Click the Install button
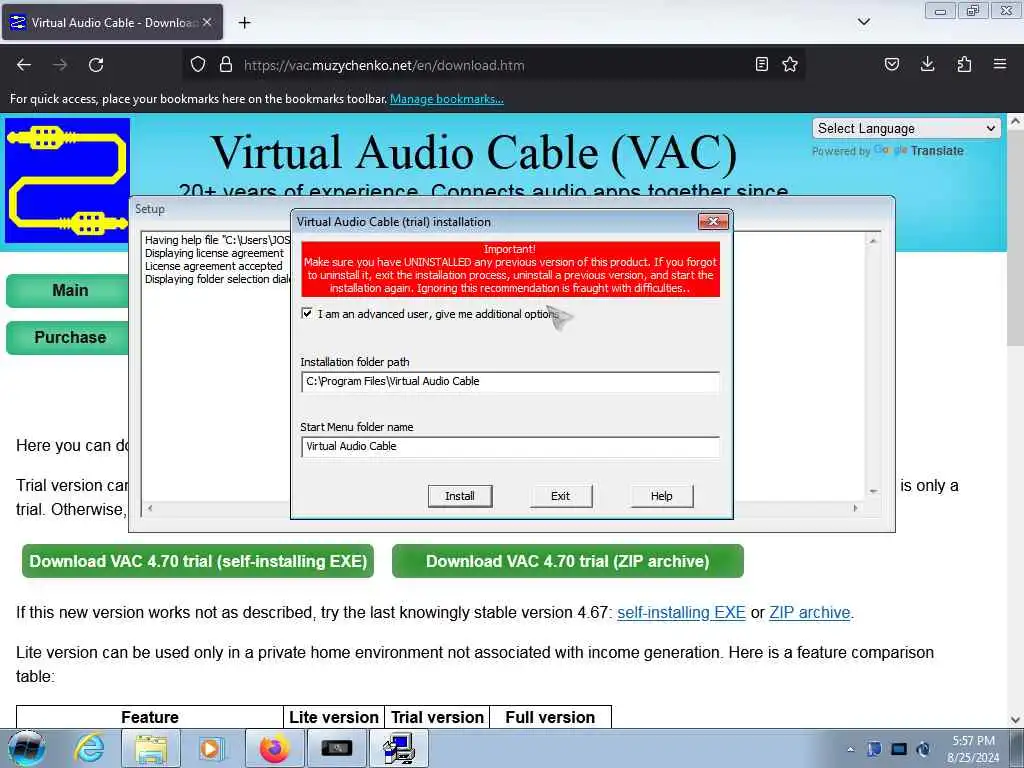Viewport: 1024px width, 768px height. (460, 496)
